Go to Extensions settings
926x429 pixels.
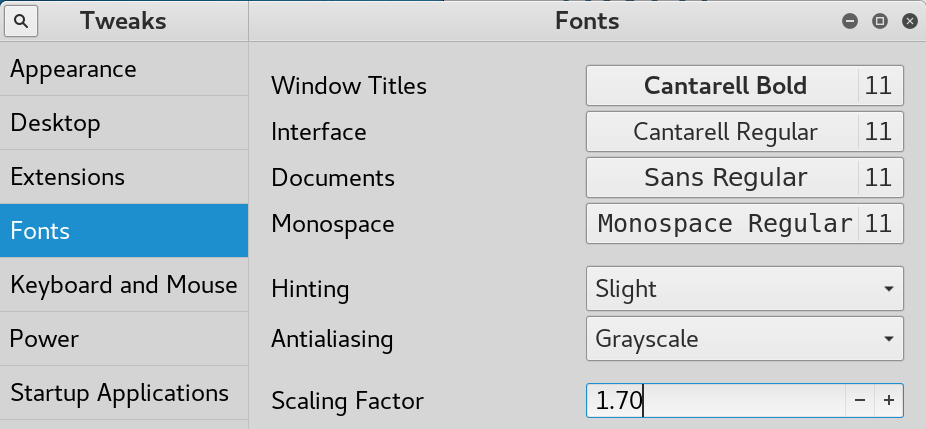pyautogui.click(x=124, y=178)
